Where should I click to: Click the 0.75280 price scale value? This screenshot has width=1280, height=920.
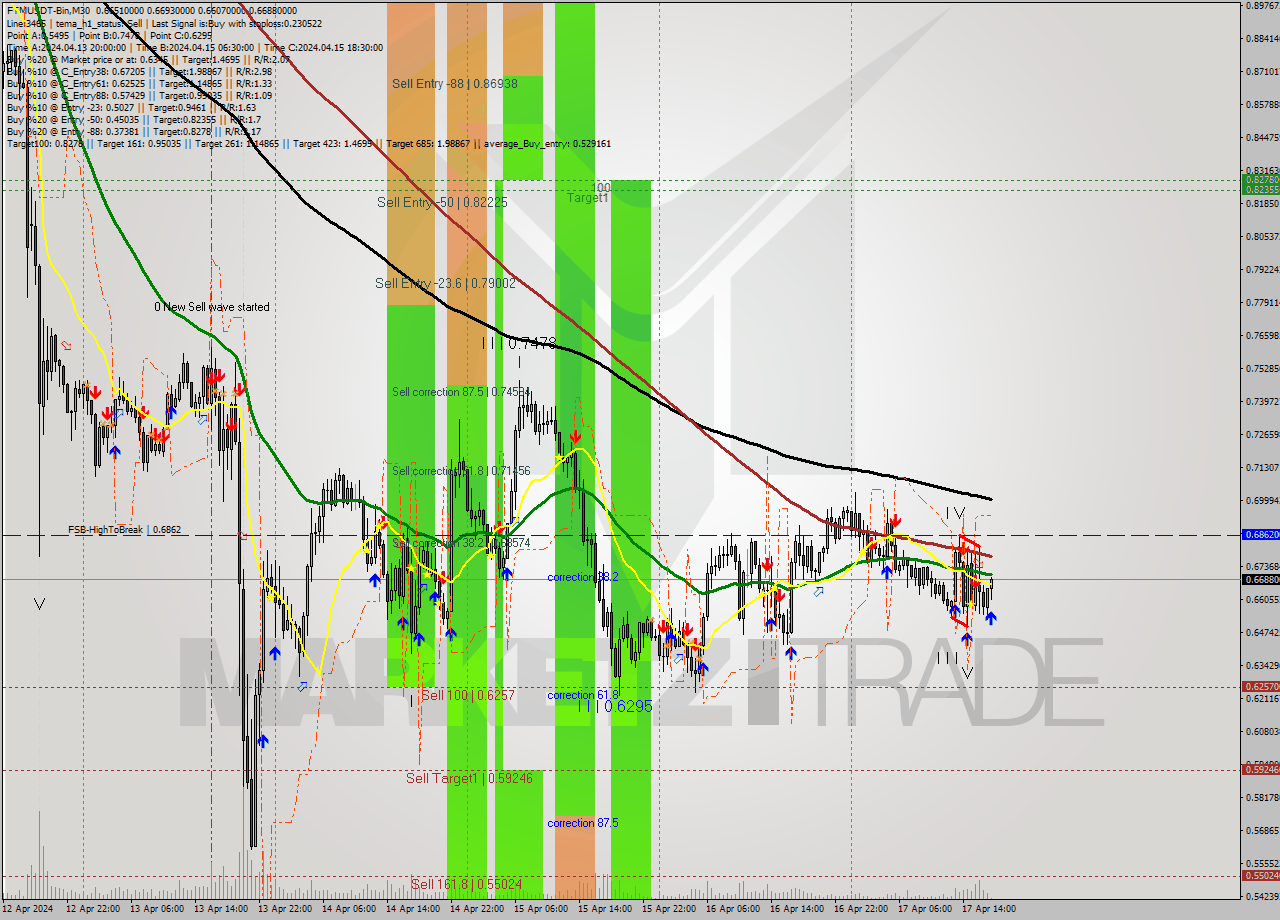tap(1263, 368)
